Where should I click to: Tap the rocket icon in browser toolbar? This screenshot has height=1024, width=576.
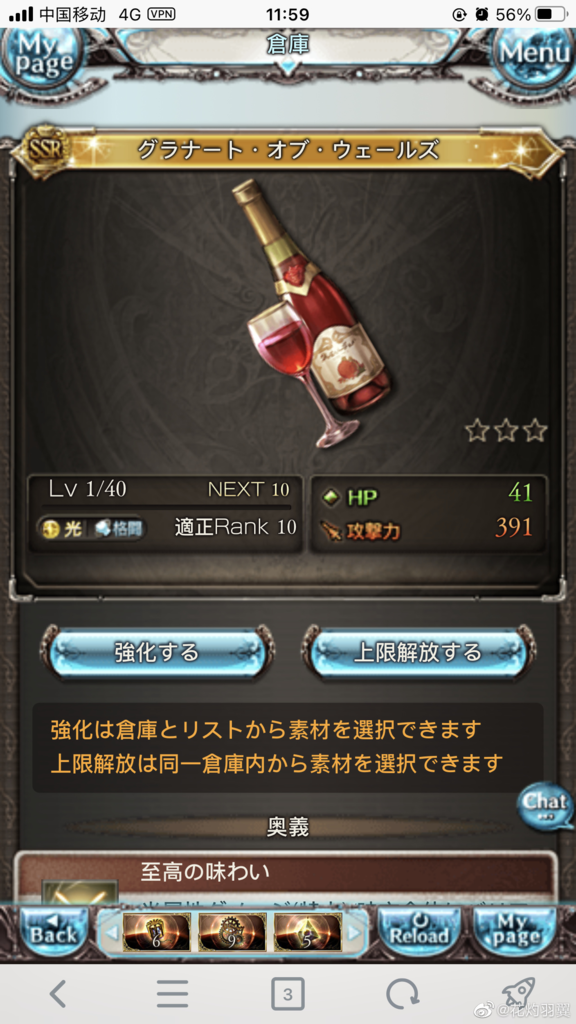pos(517,991)
